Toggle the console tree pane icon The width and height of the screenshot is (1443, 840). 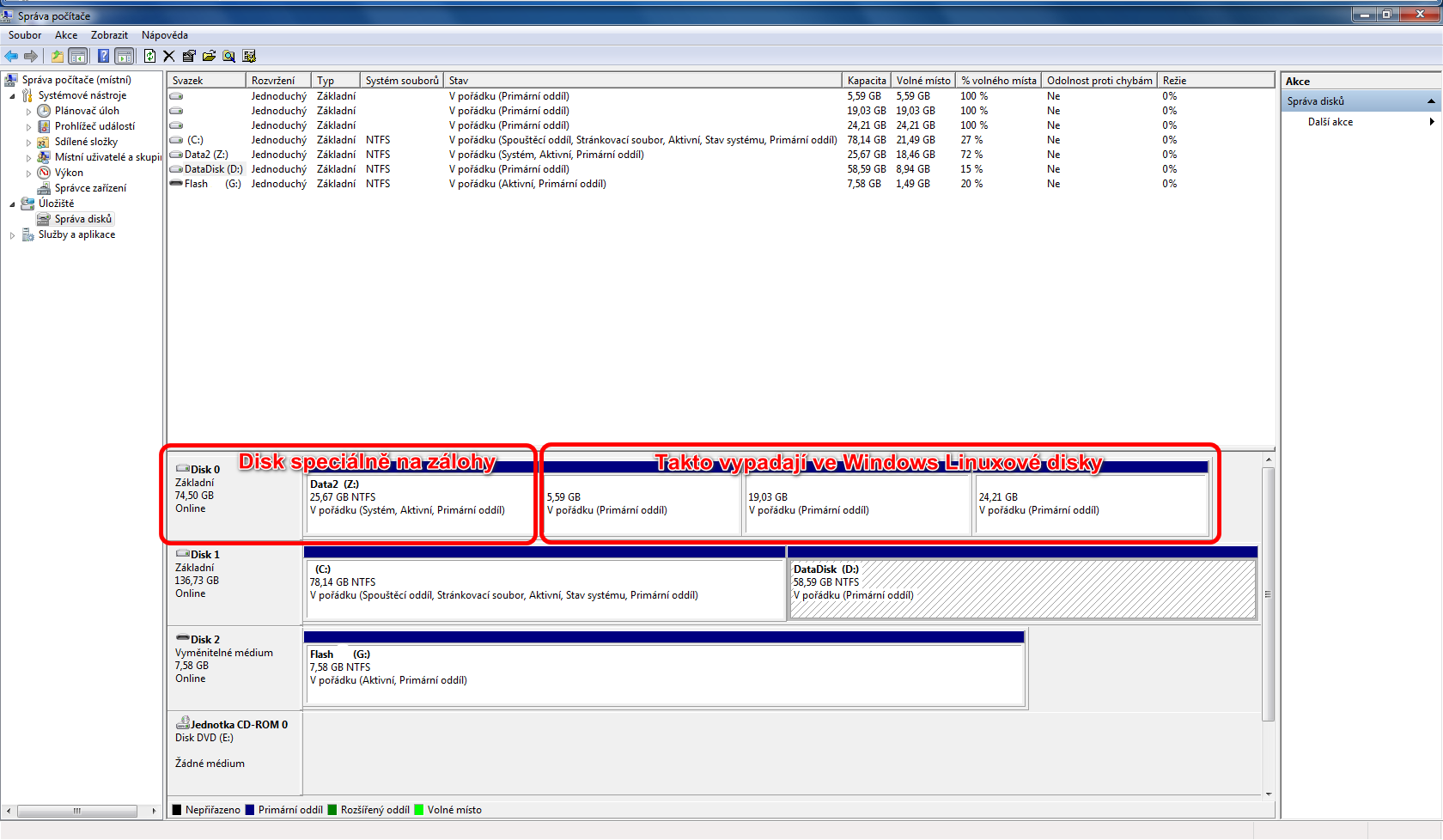pyautogui.click(x=77, y=56)
